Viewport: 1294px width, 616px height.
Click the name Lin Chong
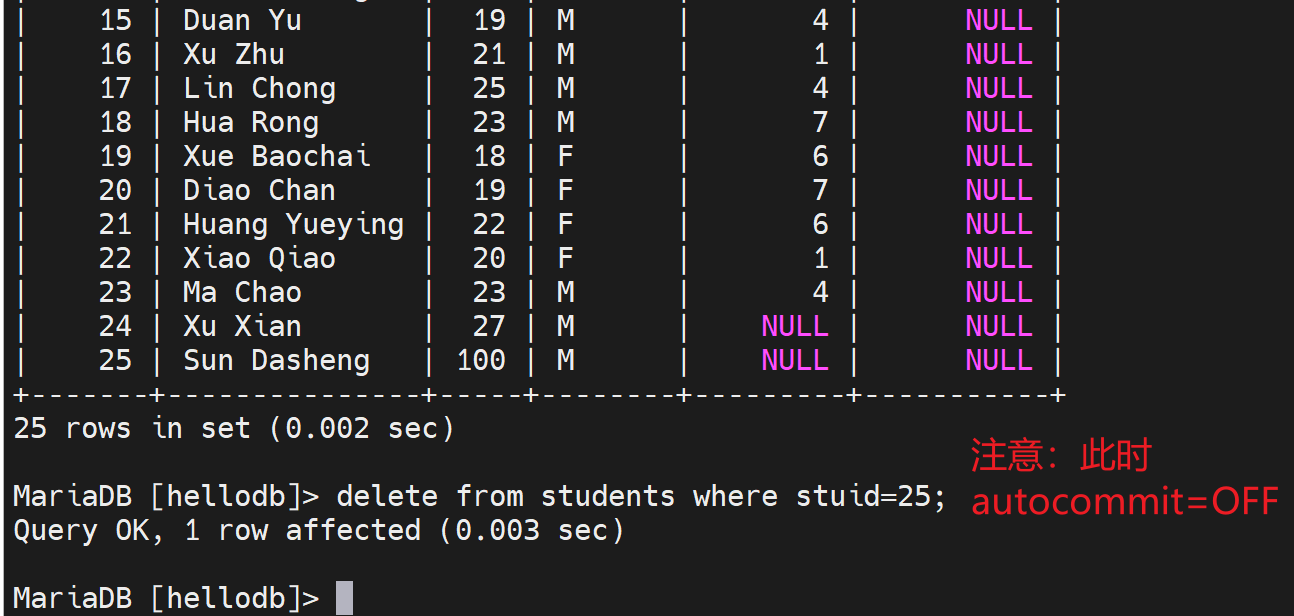(259, 88)
